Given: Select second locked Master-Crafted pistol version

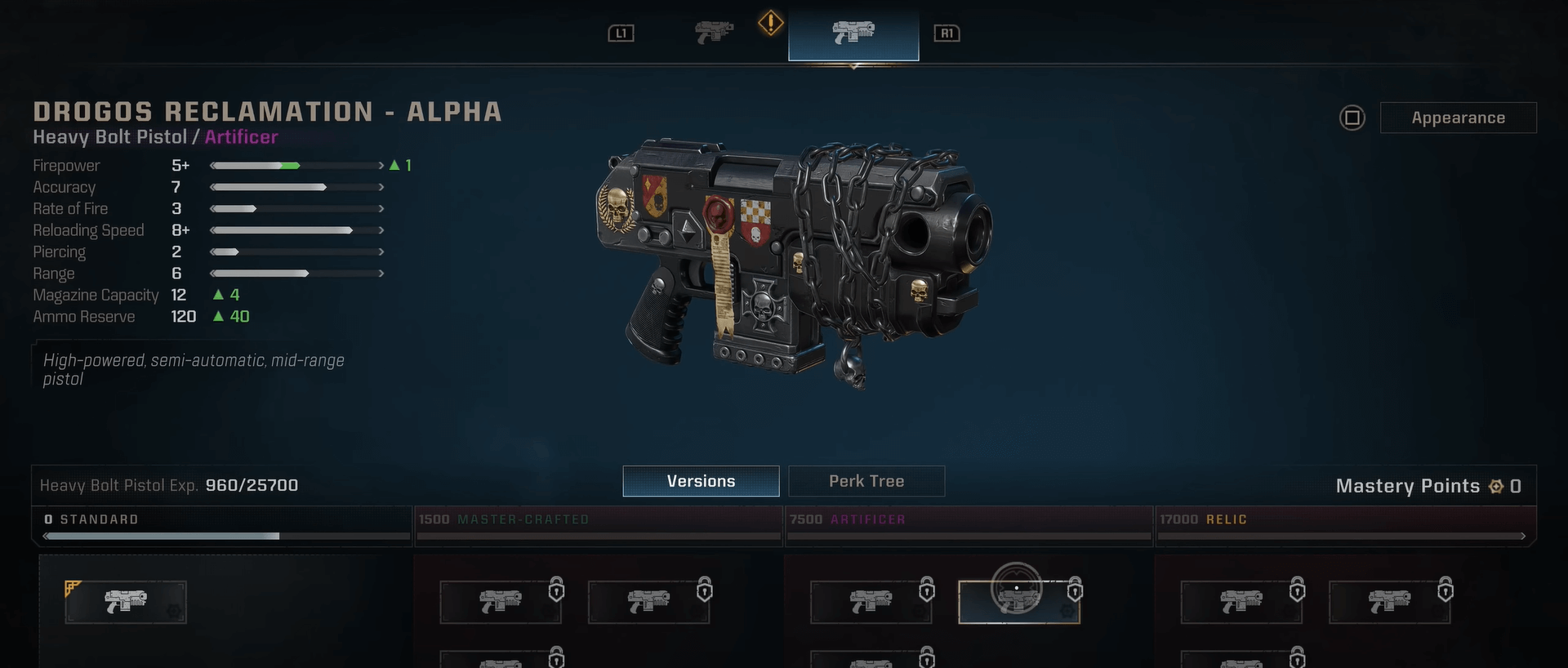Looking at the screenshot, I should pyautogui.click(x=648, y=602).
